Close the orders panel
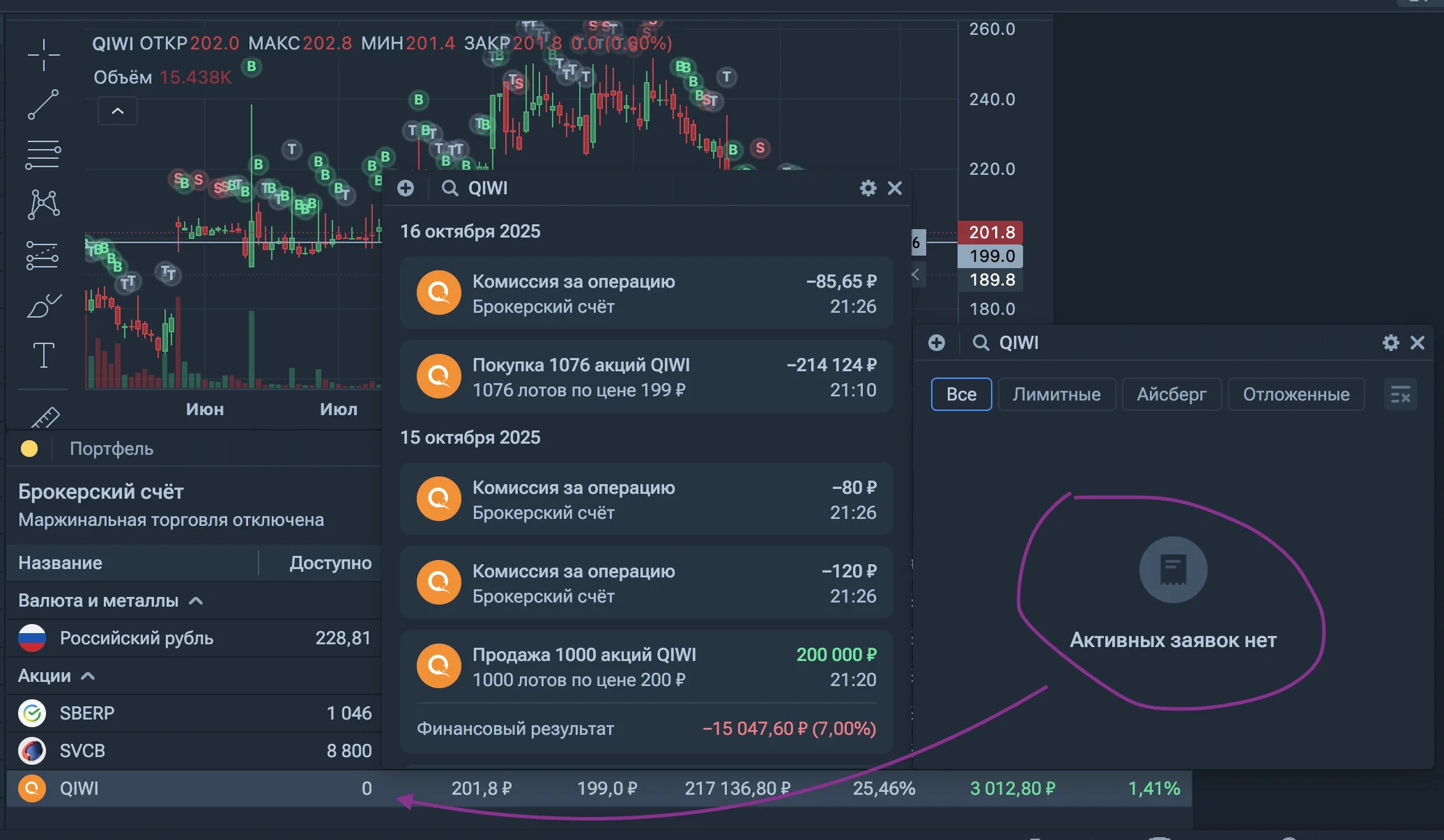This screenshot has height=840, width=1444. (x=1418, y=343)
